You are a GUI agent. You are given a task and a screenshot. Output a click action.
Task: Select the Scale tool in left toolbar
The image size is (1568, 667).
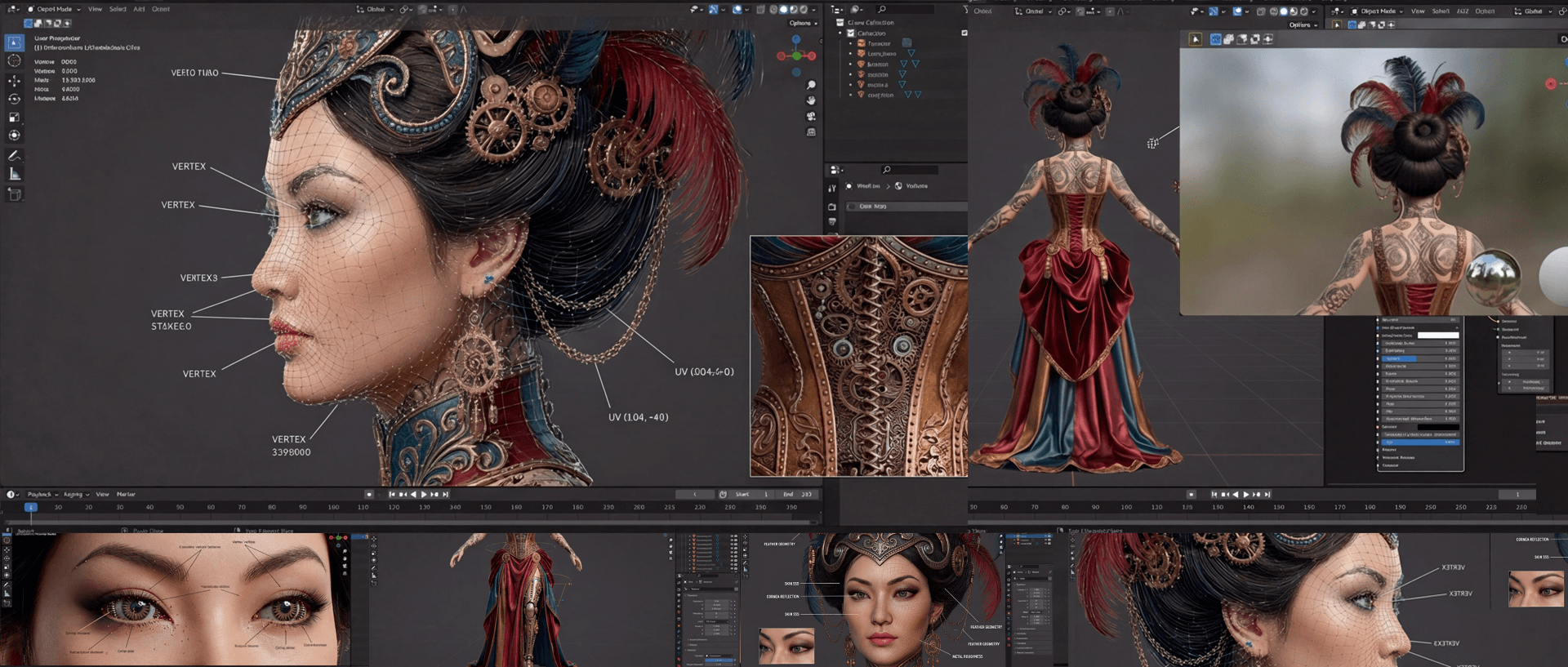14,117
